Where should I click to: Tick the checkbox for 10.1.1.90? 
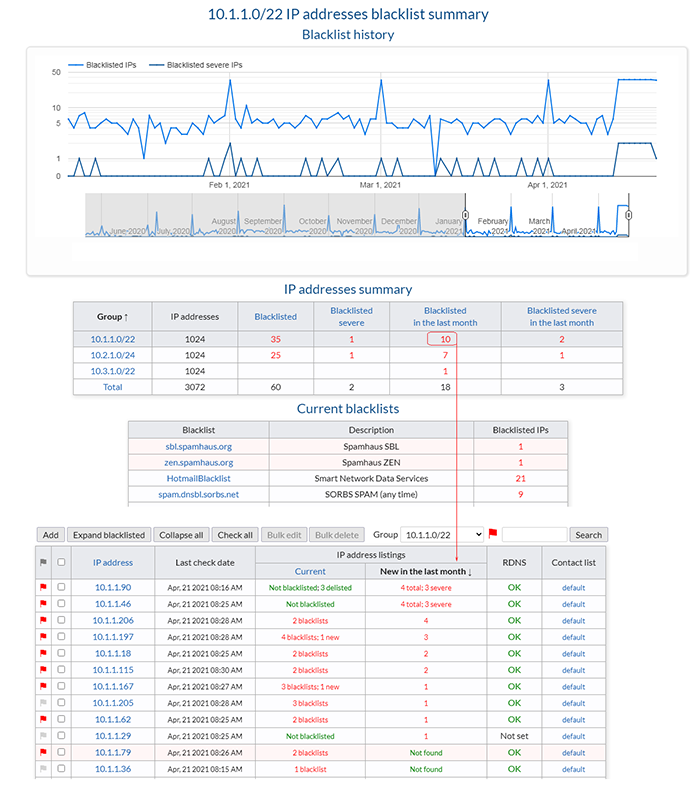(61, 587)
